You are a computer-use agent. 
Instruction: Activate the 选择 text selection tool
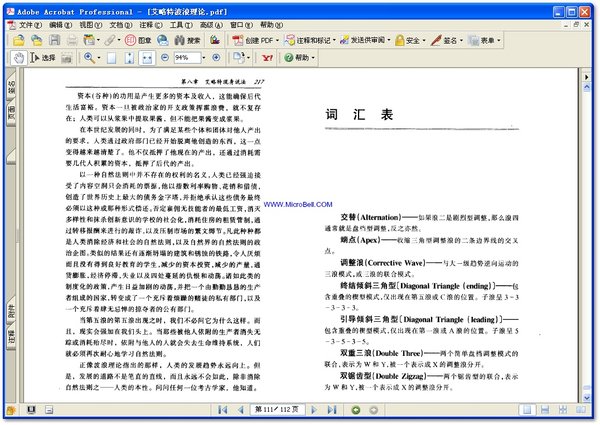pos(42,58)
